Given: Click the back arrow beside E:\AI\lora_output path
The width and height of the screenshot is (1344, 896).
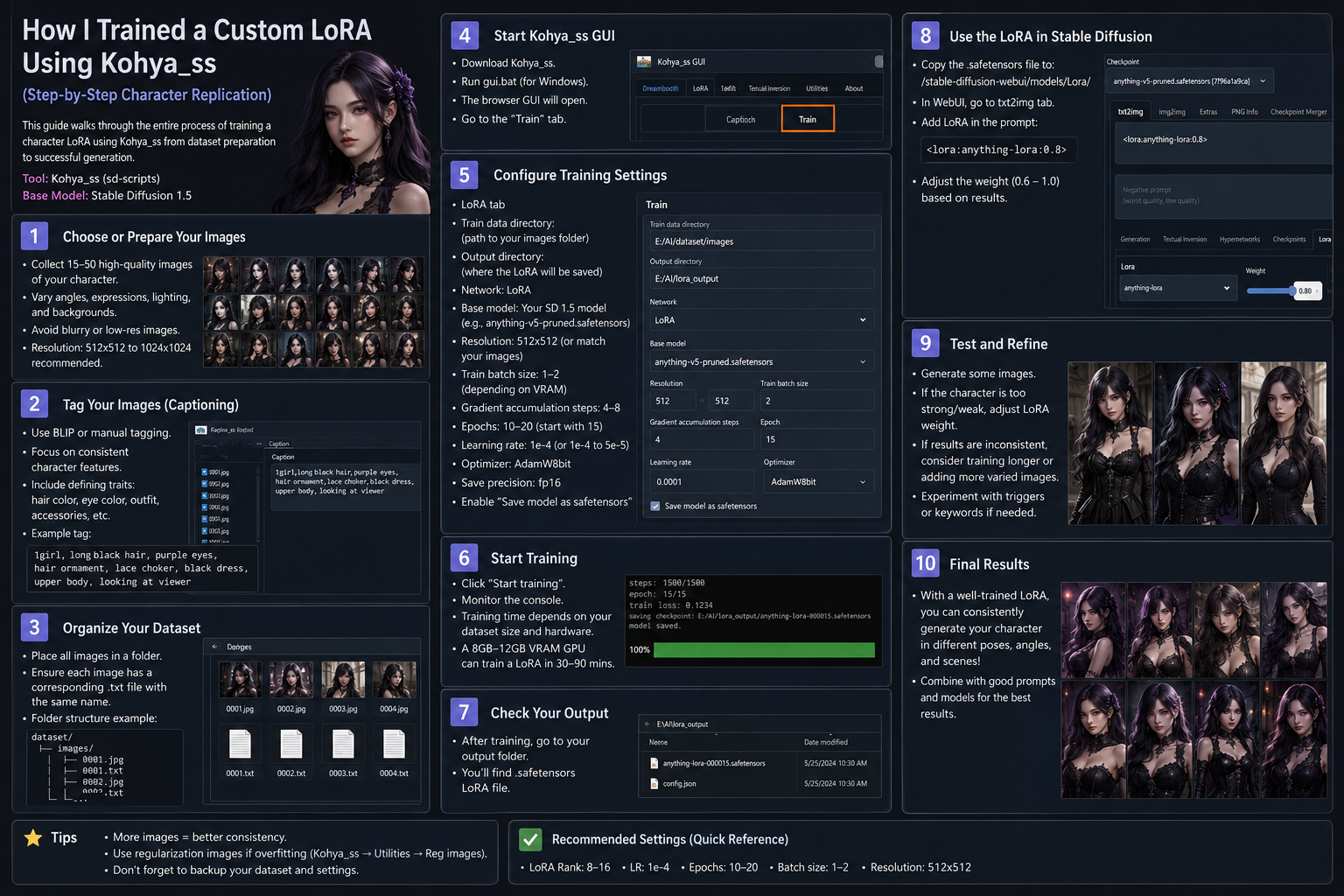Looking at the screenshot, I should click(647, 724).
